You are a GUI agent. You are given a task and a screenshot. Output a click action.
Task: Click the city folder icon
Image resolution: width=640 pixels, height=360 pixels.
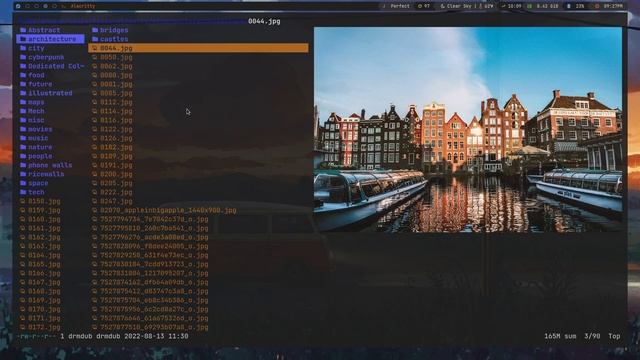(23, 48)
